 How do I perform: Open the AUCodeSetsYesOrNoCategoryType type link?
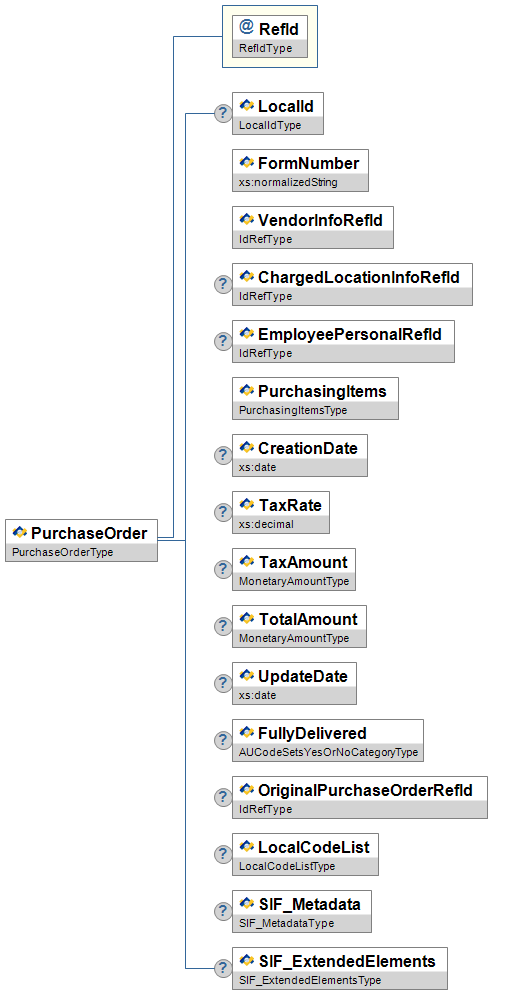click(x=328, y=752)
